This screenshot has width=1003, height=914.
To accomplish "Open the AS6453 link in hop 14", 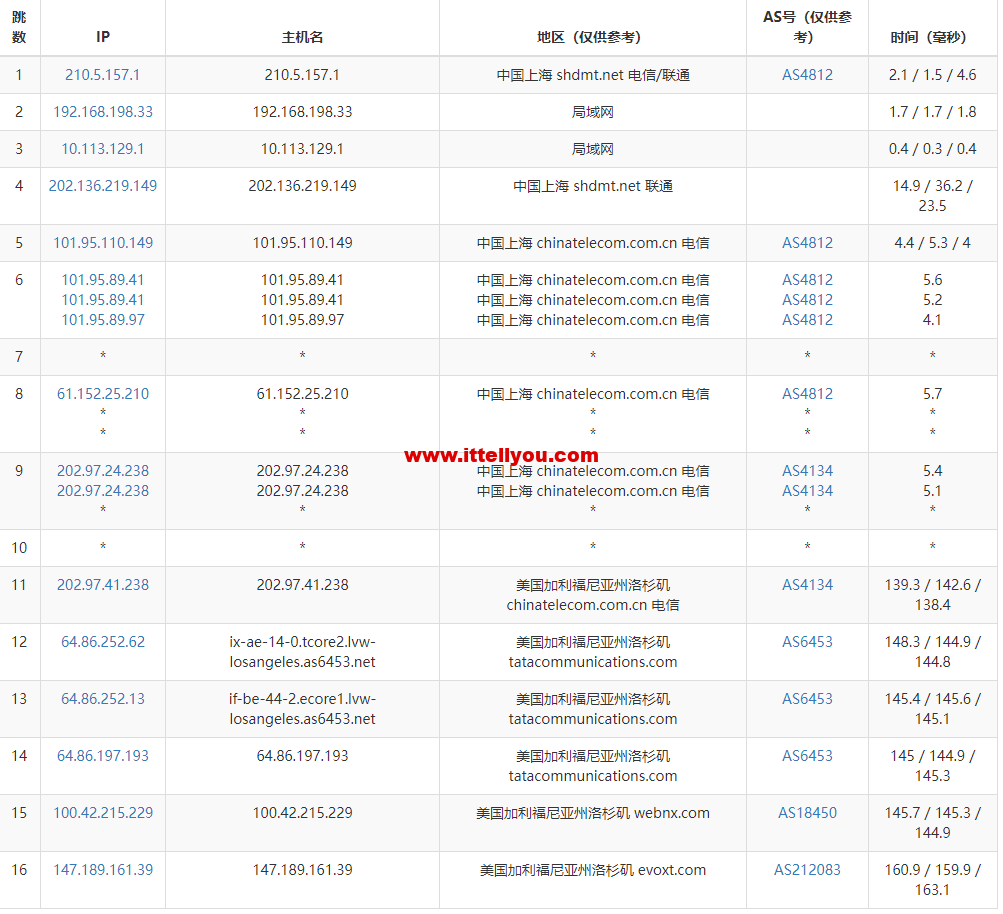I will click(x=807, y=756).
